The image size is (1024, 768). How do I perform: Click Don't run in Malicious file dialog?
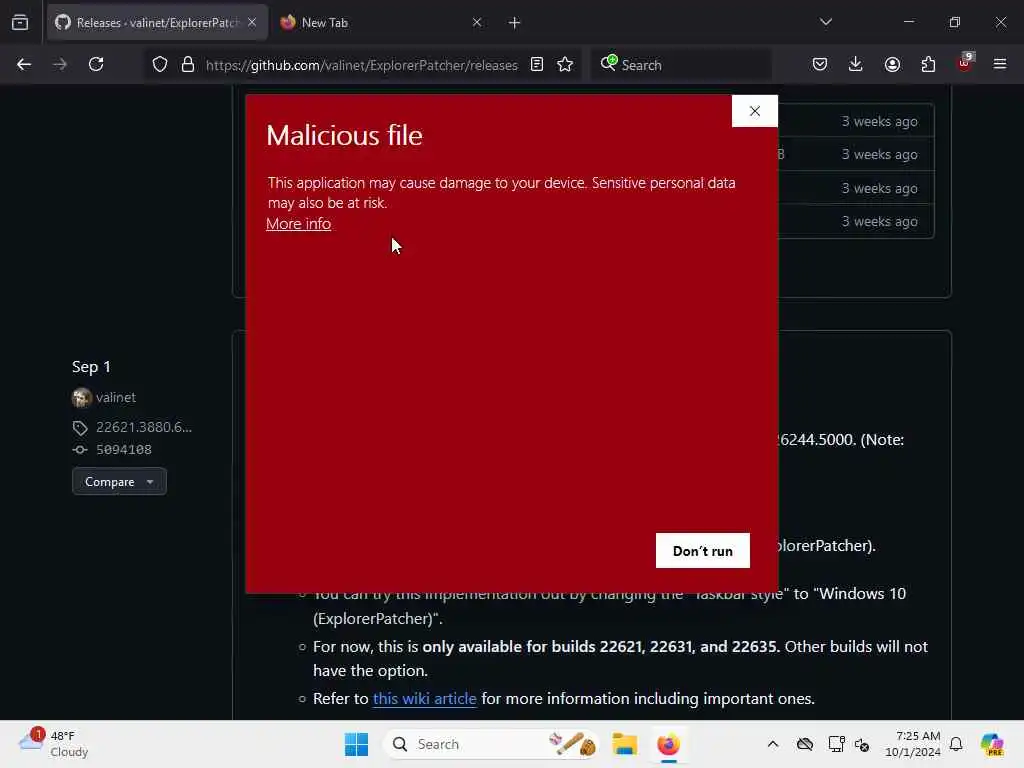702,551
